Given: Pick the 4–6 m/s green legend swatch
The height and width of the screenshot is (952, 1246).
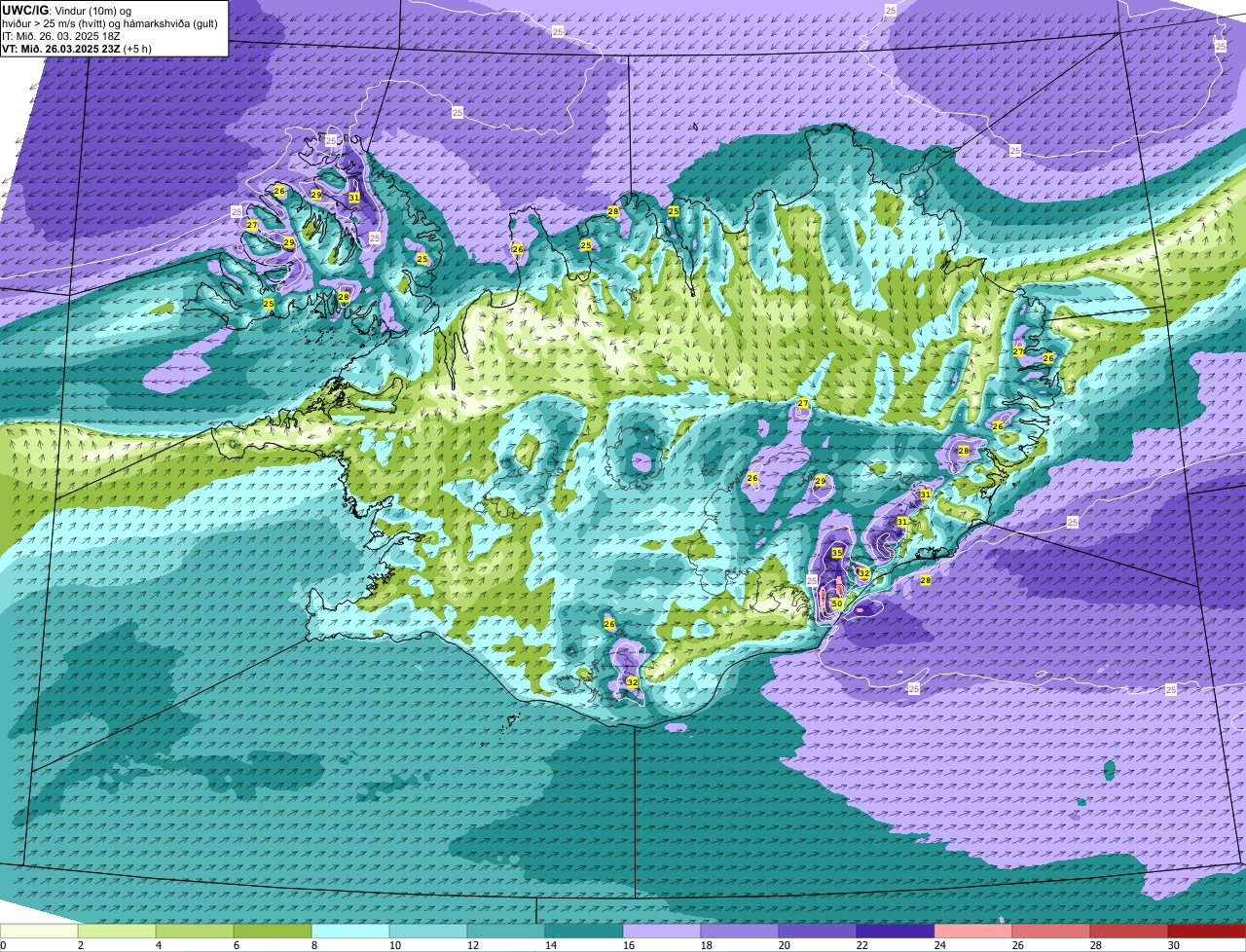Looking at the screenshot, I should point(195,931).
